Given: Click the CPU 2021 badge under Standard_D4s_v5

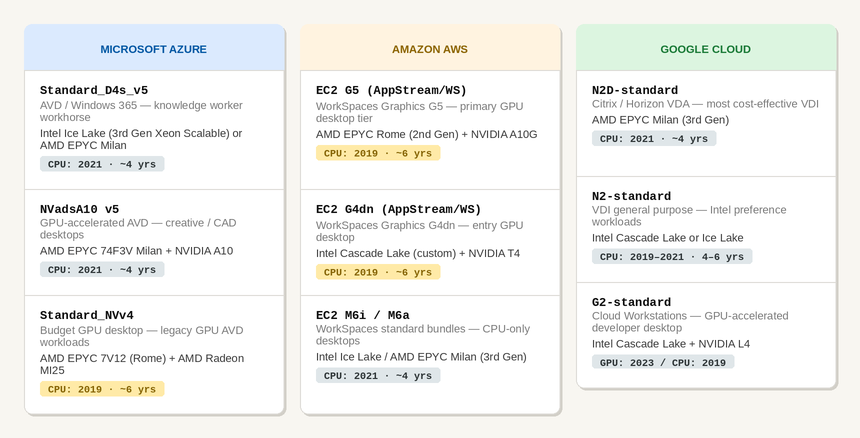Looking at the screenshot, I should click(102, 164).
